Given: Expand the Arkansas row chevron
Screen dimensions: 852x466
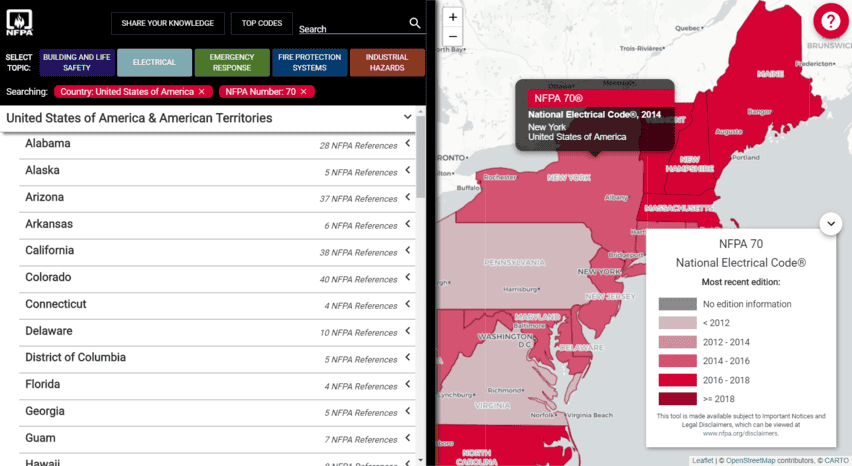Looking at the screenshot, I should [408, 224].
